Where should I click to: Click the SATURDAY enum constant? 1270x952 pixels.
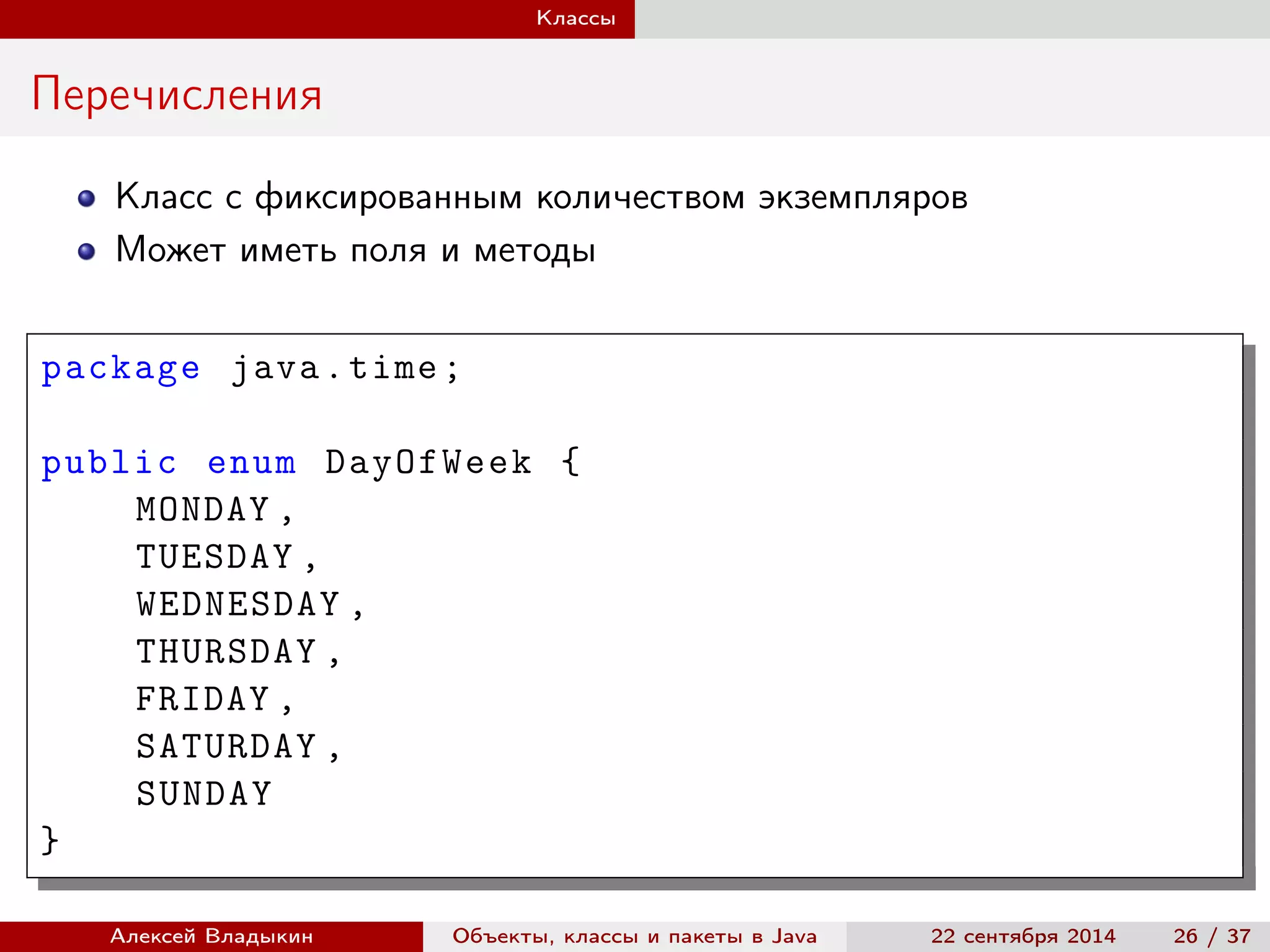tap(227, 747)
